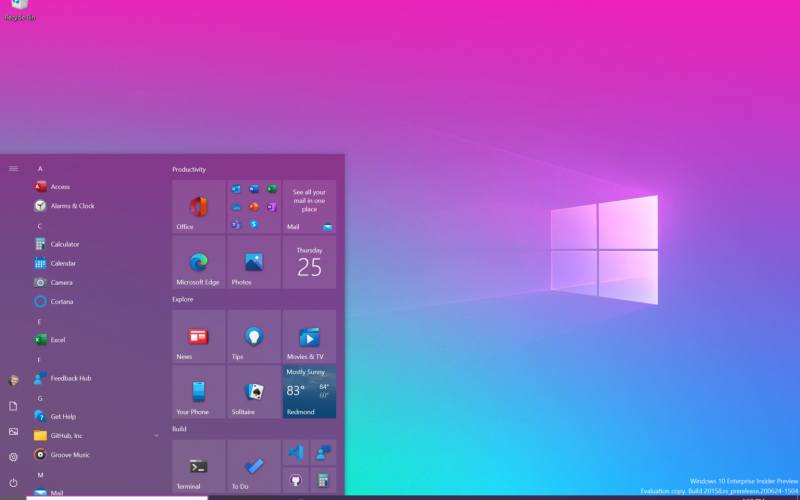Open the Photos tile
This screenshot has width=800, height=500.
(x=254, y=262)
